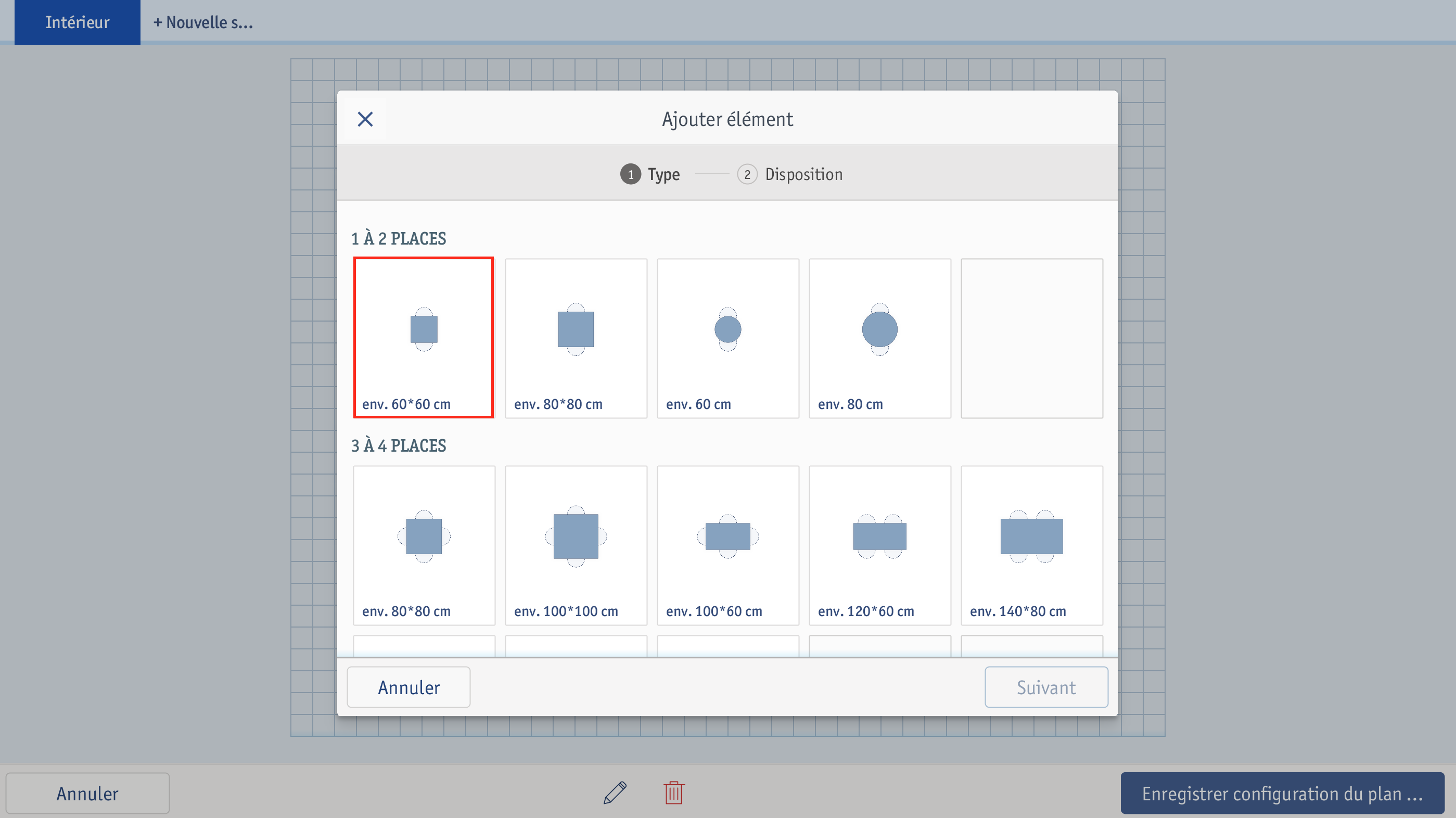Choose the env. 120*60 cm table
This screenshot has height=818, width=1456.
coord(880,545)
